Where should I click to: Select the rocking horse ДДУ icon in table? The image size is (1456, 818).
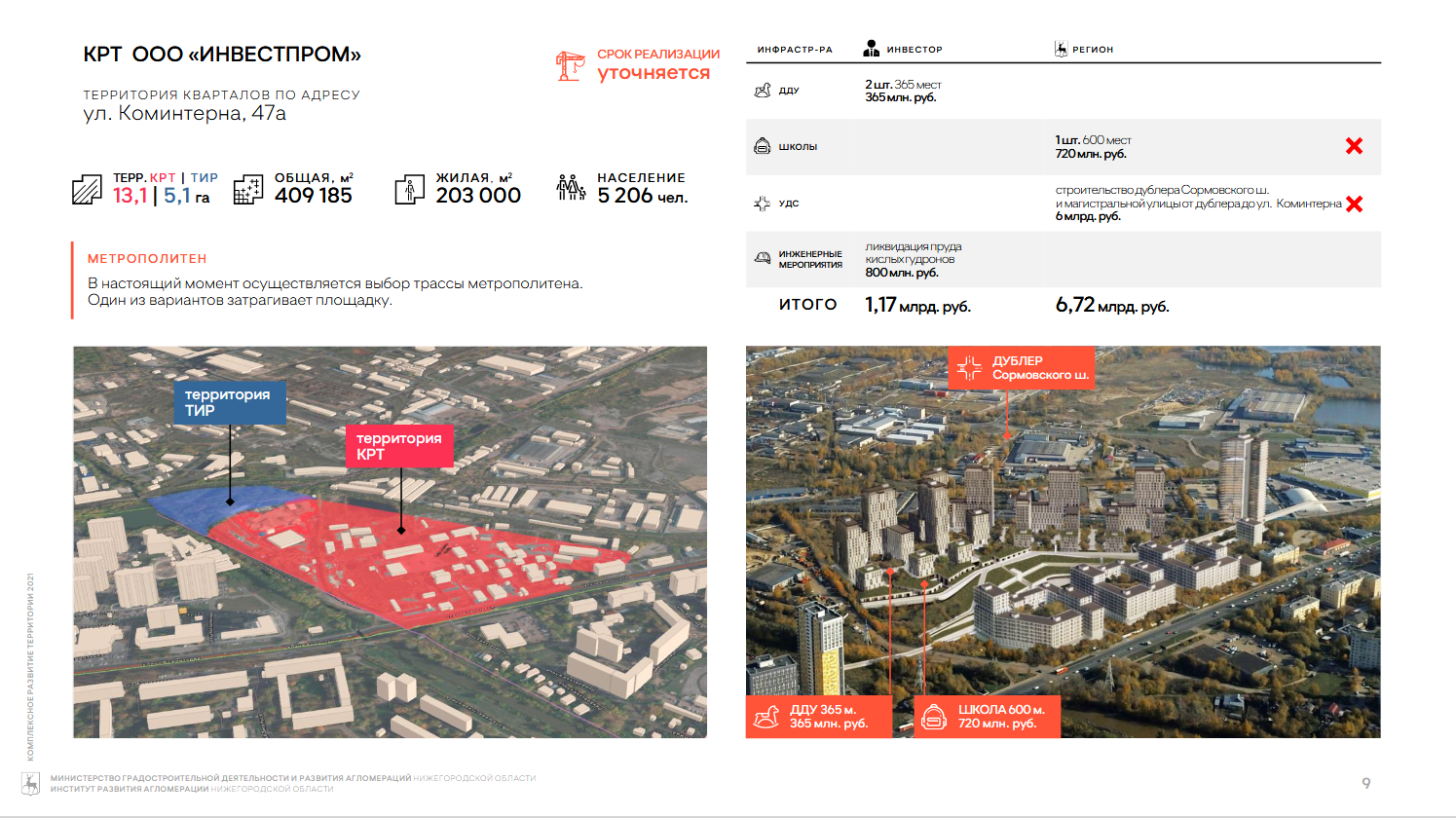click(763, 91)
